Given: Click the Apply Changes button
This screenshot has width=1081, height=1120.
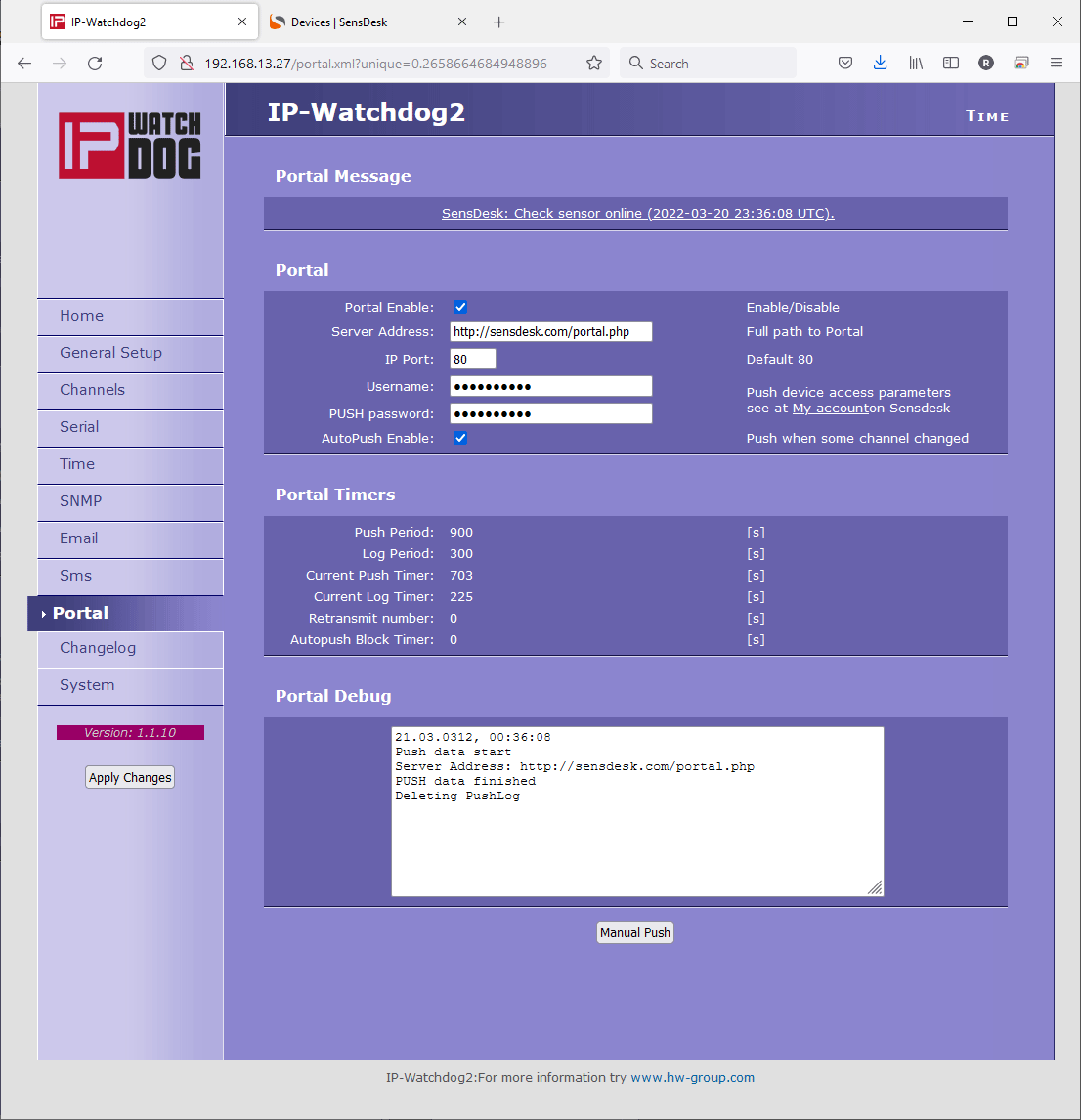Looking at the screenshot, I should pos(130,777).
